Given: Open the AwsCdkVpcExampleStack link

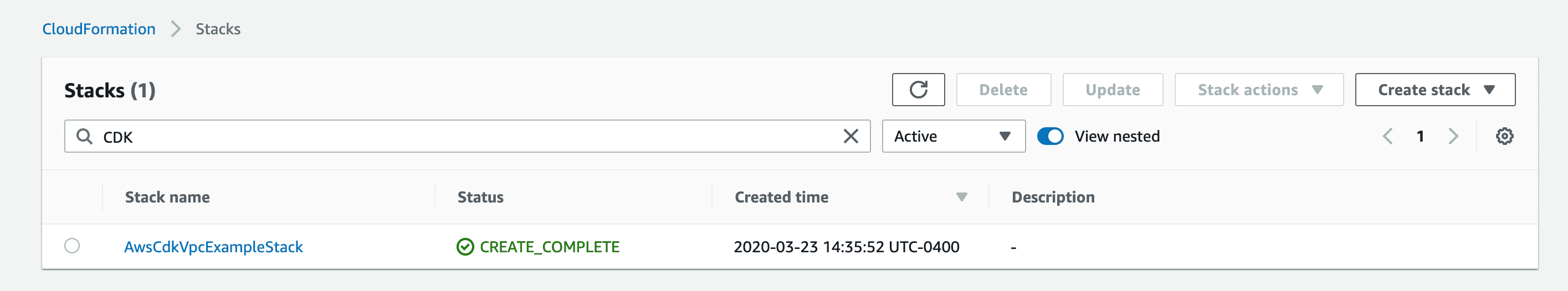Looking at the screenshot, I should pos(213,247).
